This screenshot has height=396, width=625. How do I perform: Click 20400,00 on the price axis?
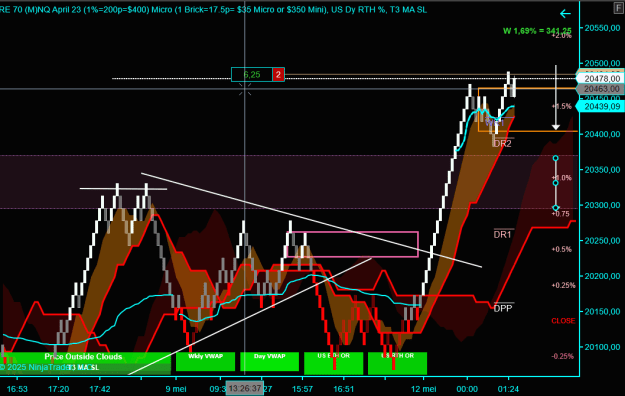point(602,134)
